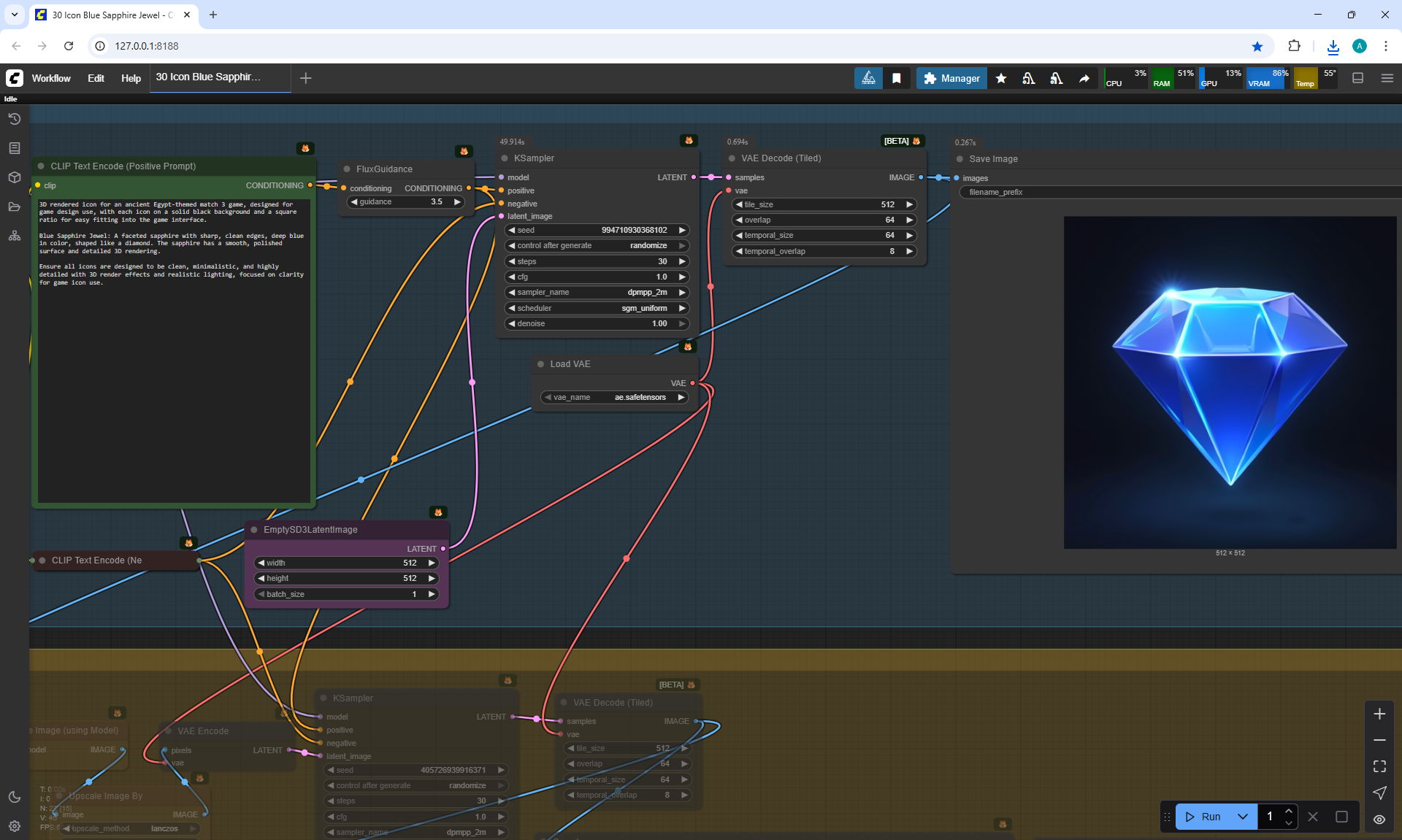Screen dimensions: 1402x840
Task: Click the Manager button
Action: coord(951,78)
